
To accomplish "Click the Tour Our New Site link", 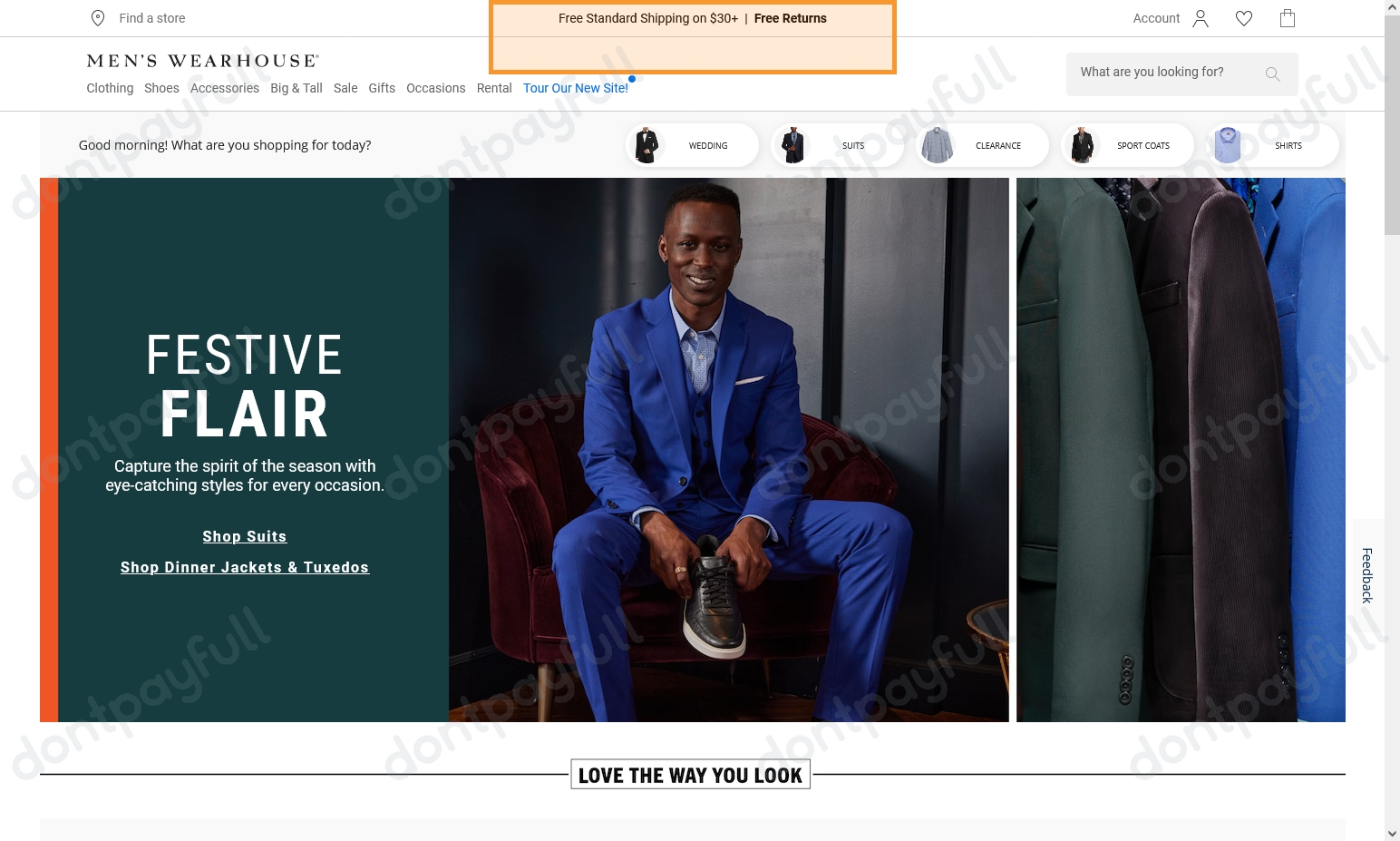I will pos(575,88).
